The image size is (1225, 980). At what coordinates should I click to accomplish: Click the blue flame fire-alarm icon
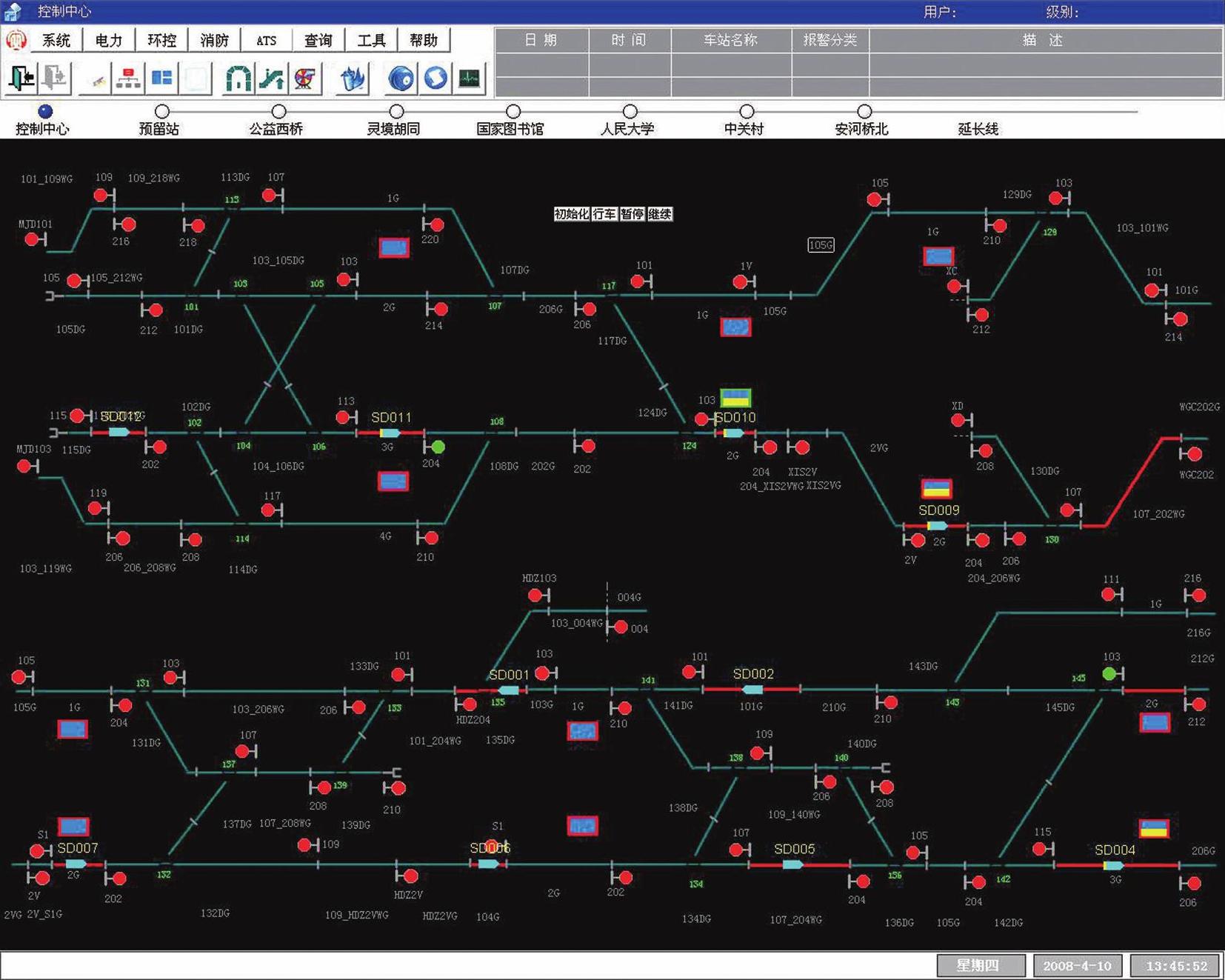tap(353, 79)
